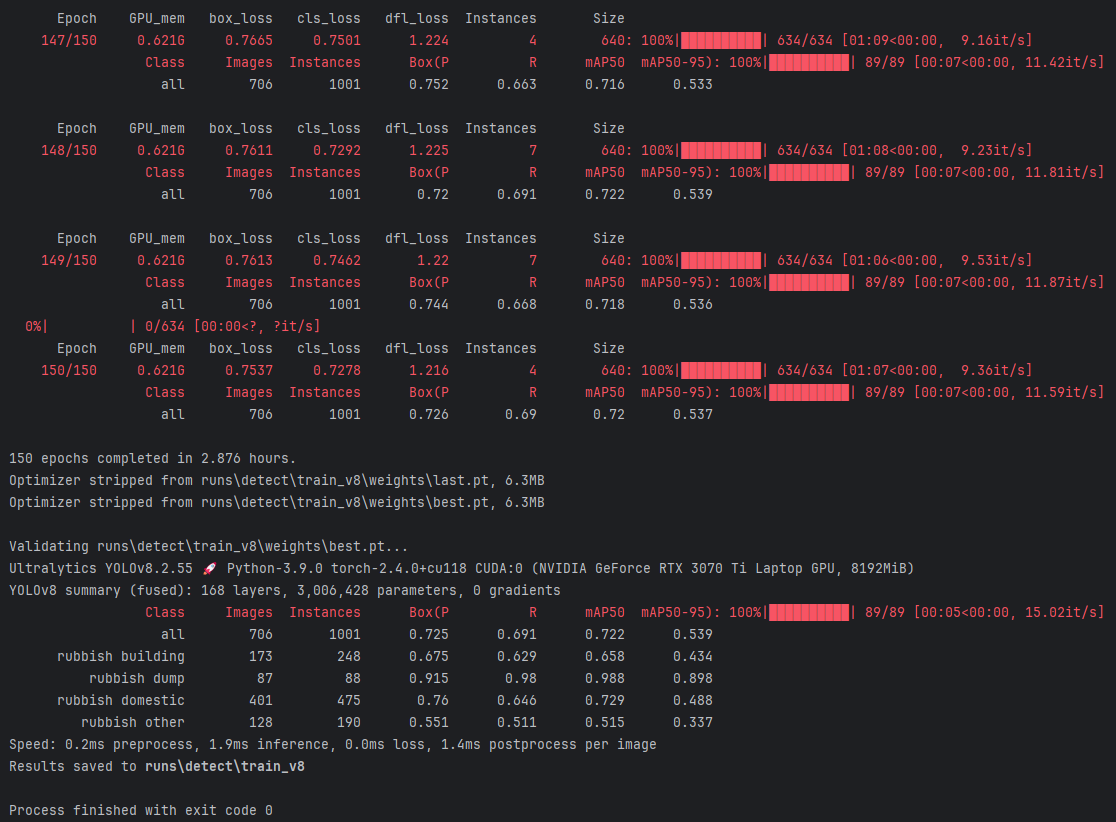1116x822 pixels.
Task: Click the last.pt weights path line
Action: pos(277,480)
